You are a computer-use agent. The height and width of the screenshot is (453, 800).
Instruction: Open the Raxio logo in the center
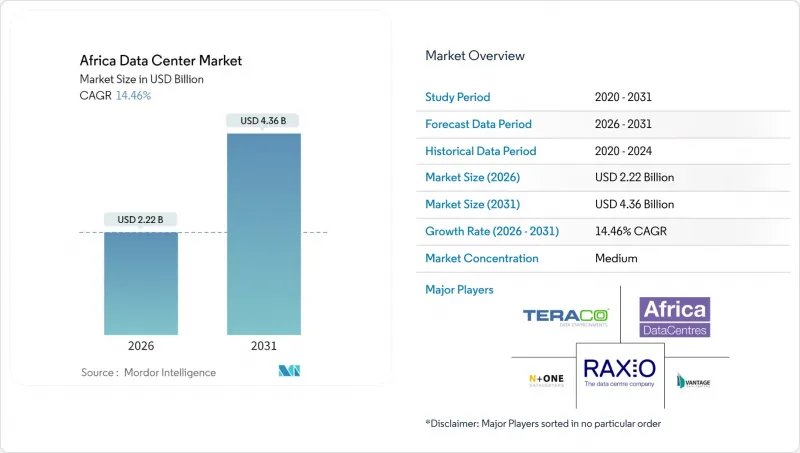619,373
